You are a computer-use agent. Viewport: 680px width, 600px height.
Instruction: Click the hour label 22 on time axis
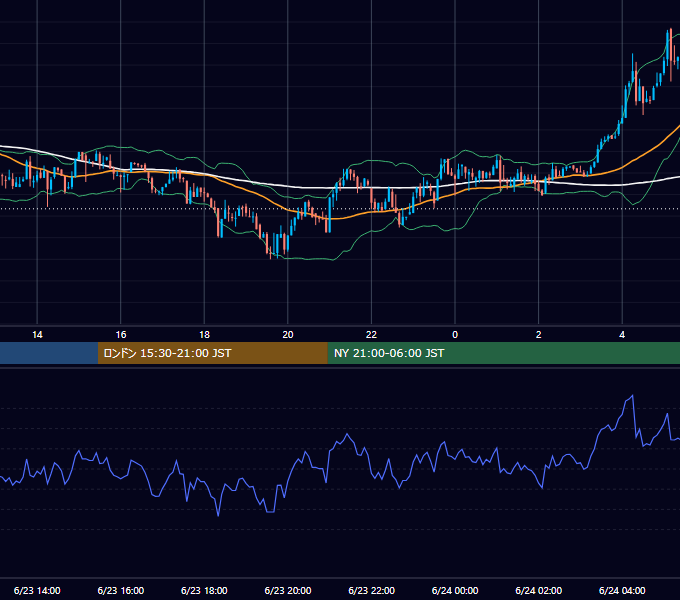(x=371, y=335)
